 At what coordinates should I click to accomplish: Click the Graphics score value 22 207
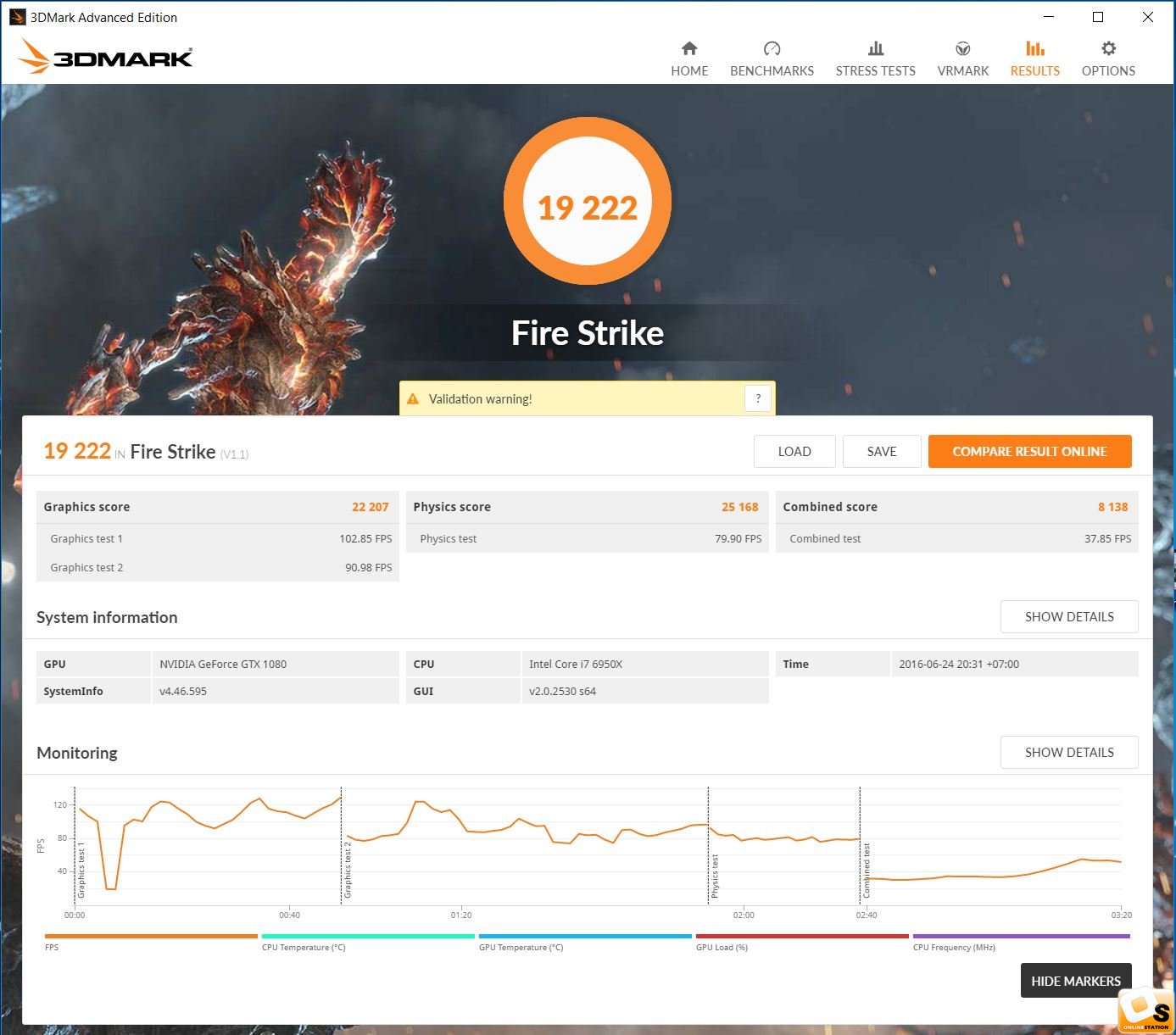(x=371, y=507)
